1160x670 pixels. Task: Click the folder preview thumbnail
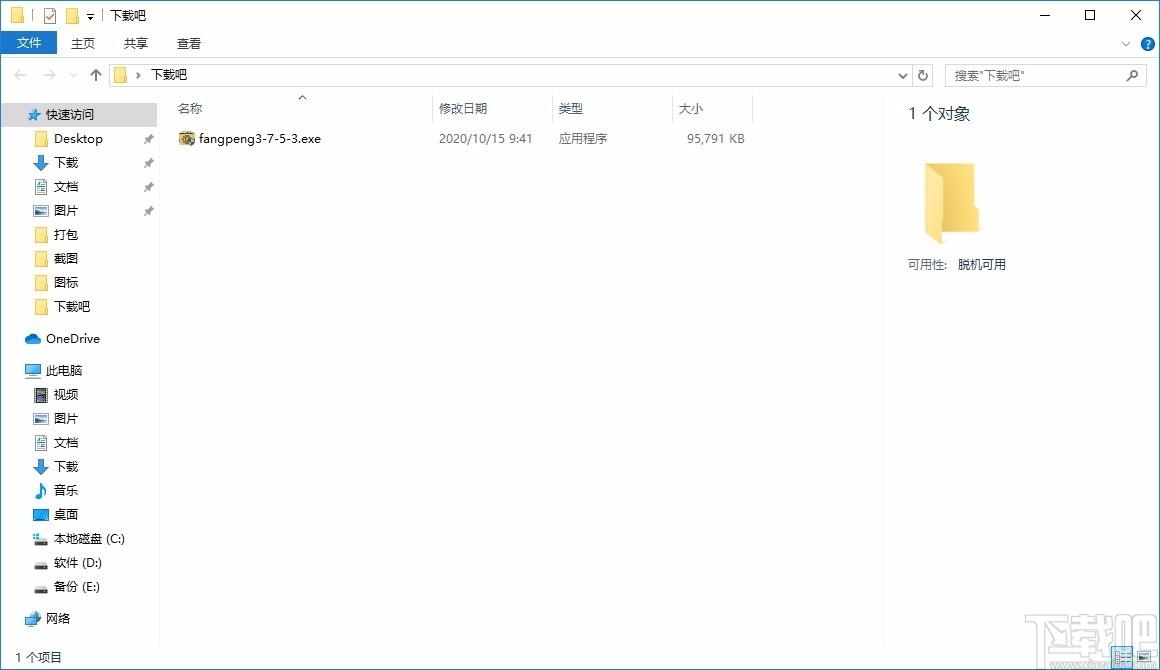point(952,203)
